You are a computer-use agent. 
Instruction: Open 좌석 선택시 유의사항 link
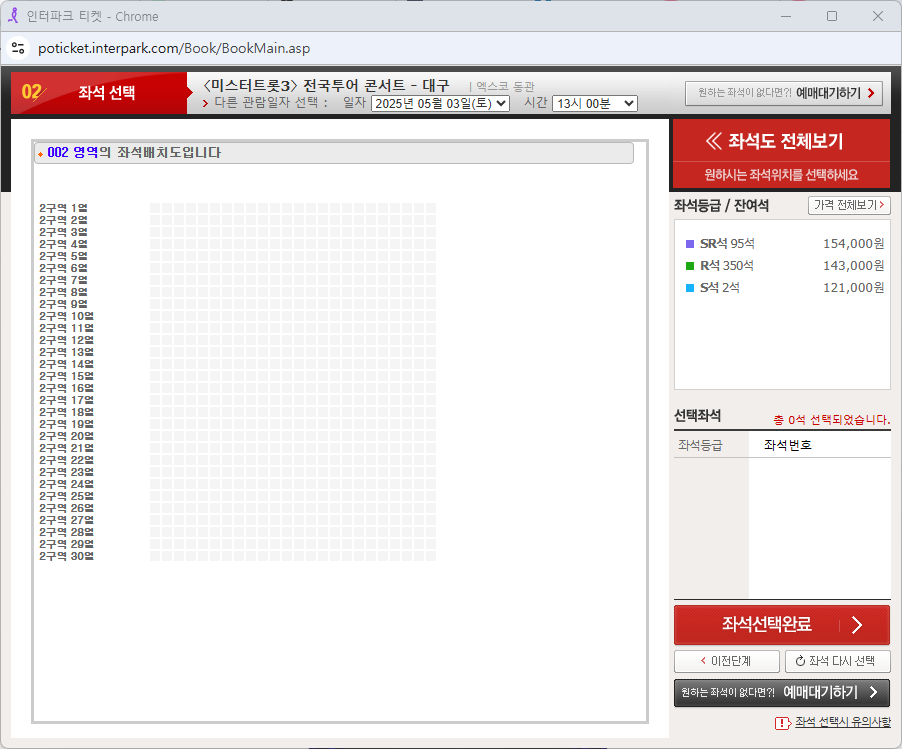click(x=843, y=722)
